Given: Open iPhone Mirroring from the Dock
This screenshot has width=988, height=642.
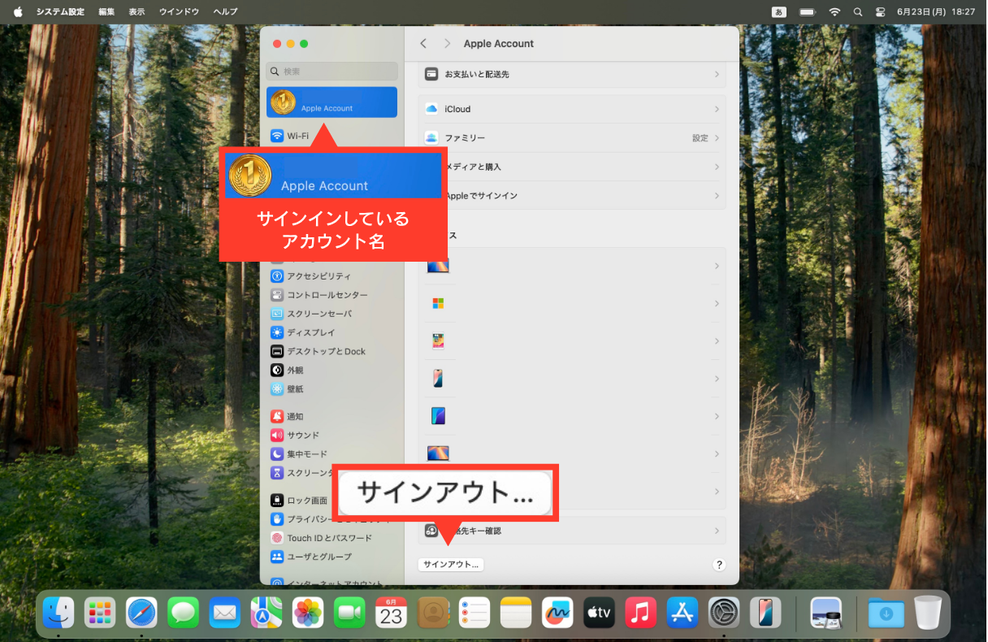Looking at the screenshot, I should coord(766,612).
